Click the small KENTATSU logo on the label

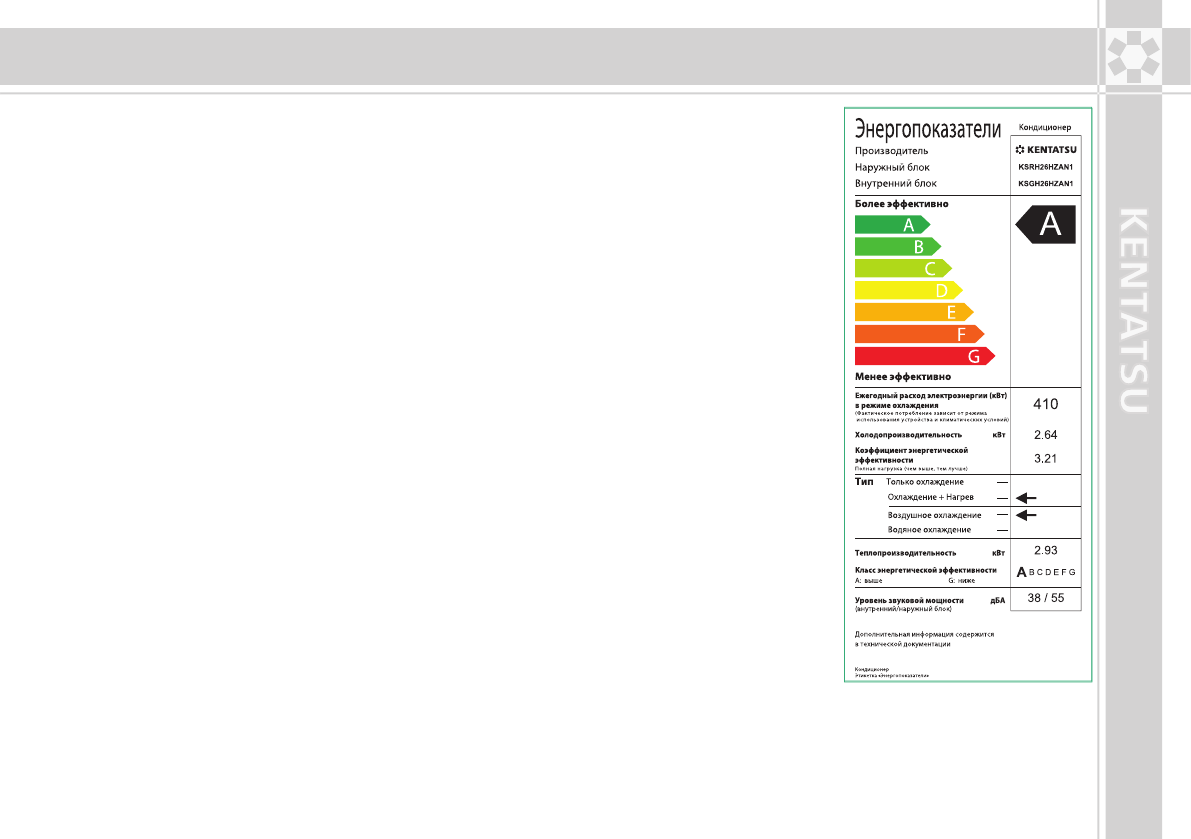coord(1045,150)
